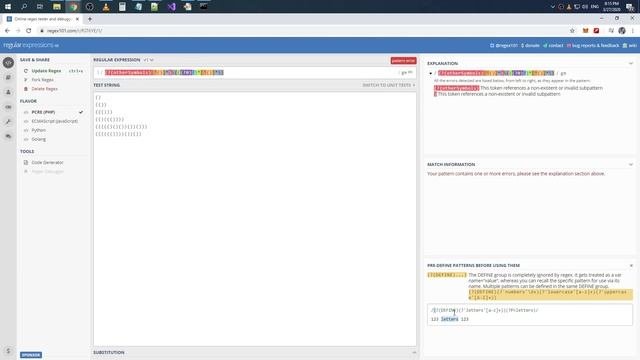Open a new browser tab
Viewport: 640px width, 360px height.
[x=90, y=19]
